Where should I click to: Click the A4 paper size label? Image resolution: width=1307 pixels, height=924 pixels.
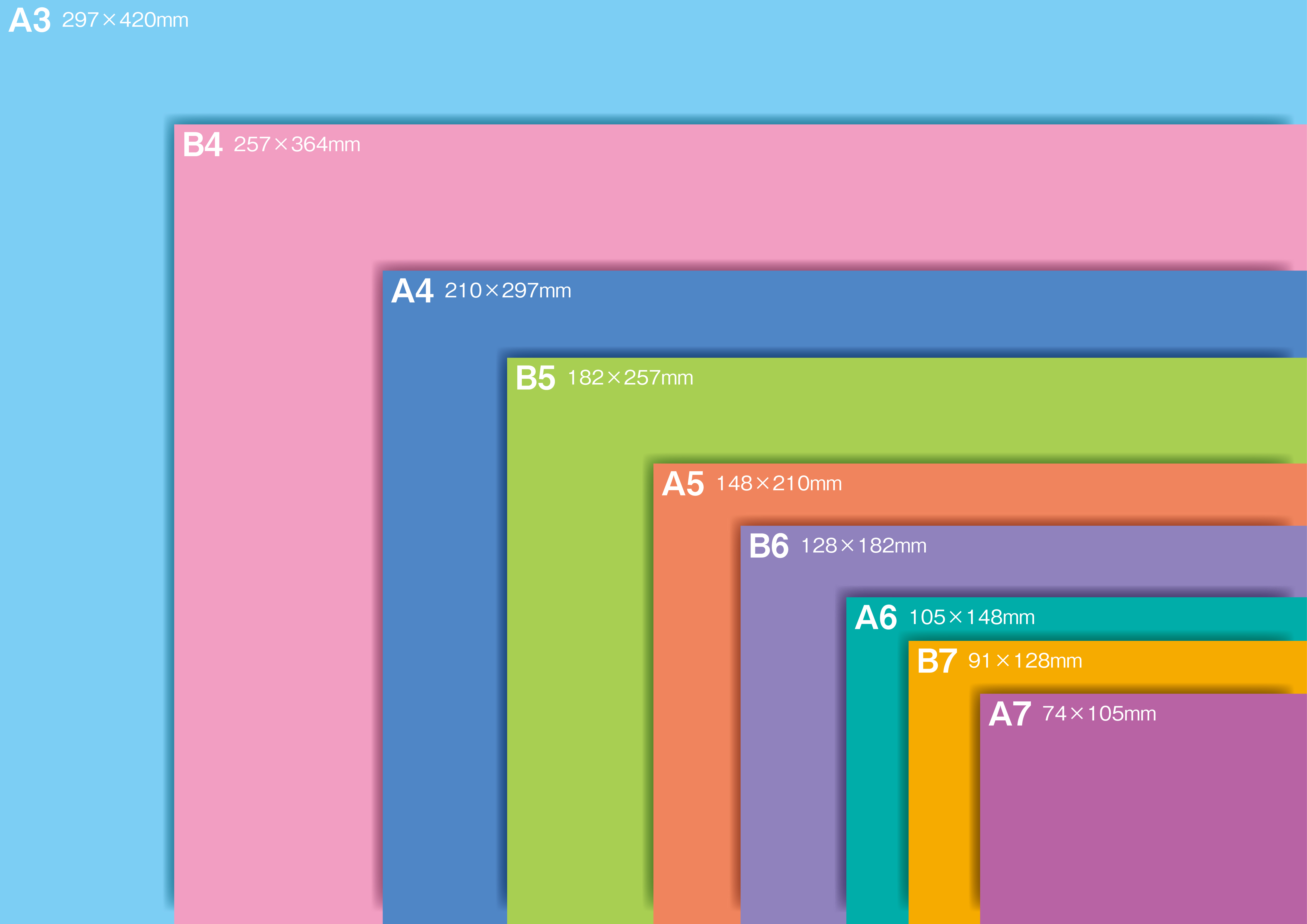click(413, 291)
